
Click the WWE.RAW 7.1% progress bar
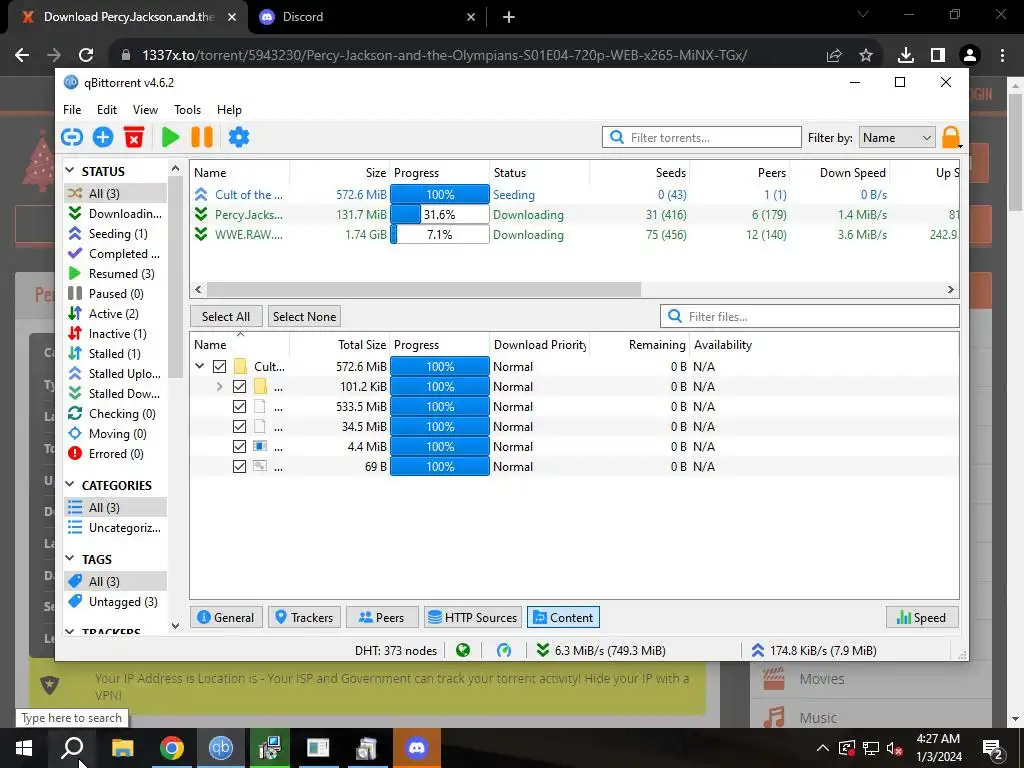(440, 234)
